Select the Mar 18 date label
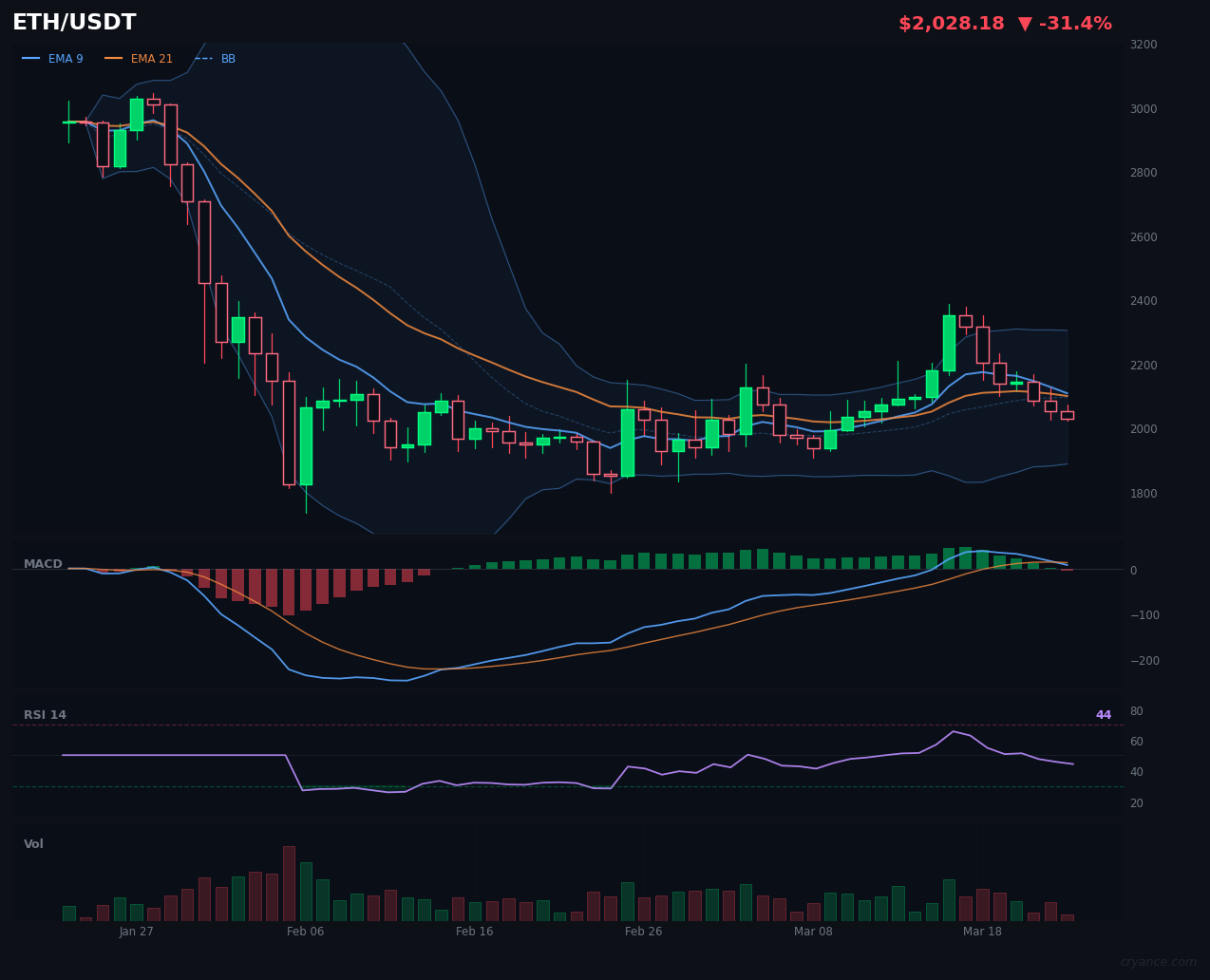 click(x=982, y=932)
